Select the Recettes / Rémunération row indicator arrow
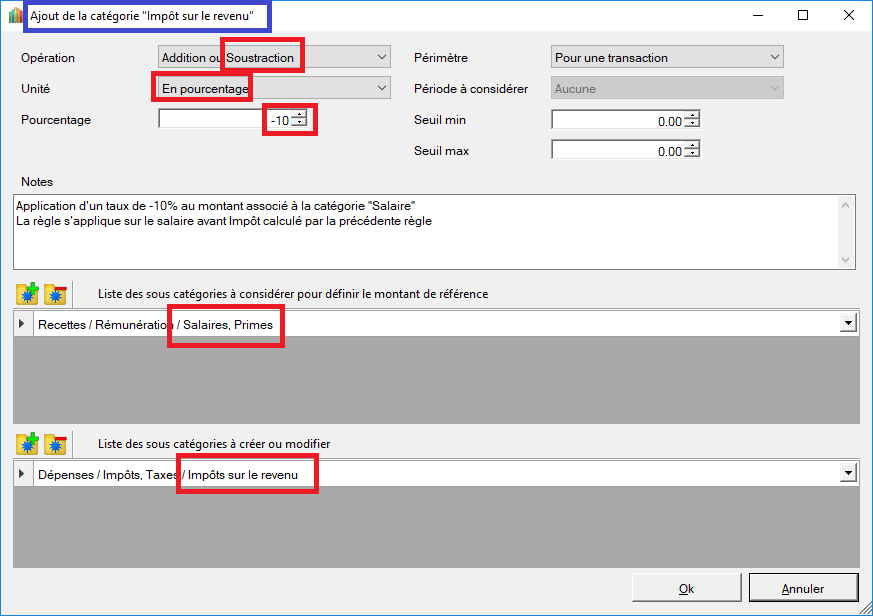 click(23, 324)
